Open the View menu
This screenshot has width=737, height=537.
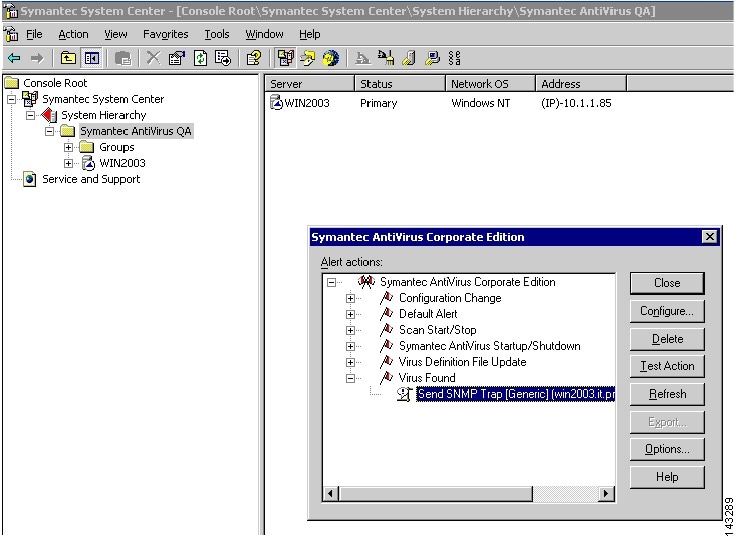tap(116, 34)
